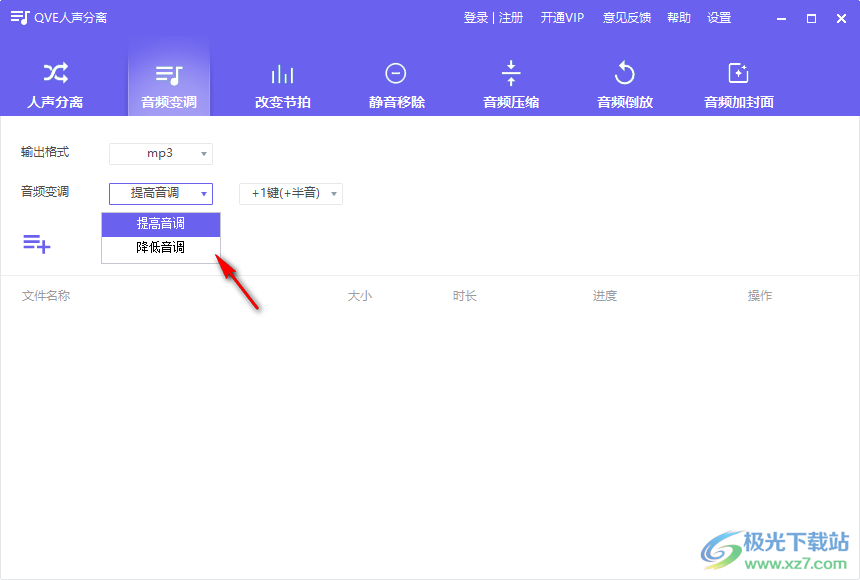This screenshot has width=860, height=580.
Task: Open the 音频压缩 audio compression tool
Action: 510,83
